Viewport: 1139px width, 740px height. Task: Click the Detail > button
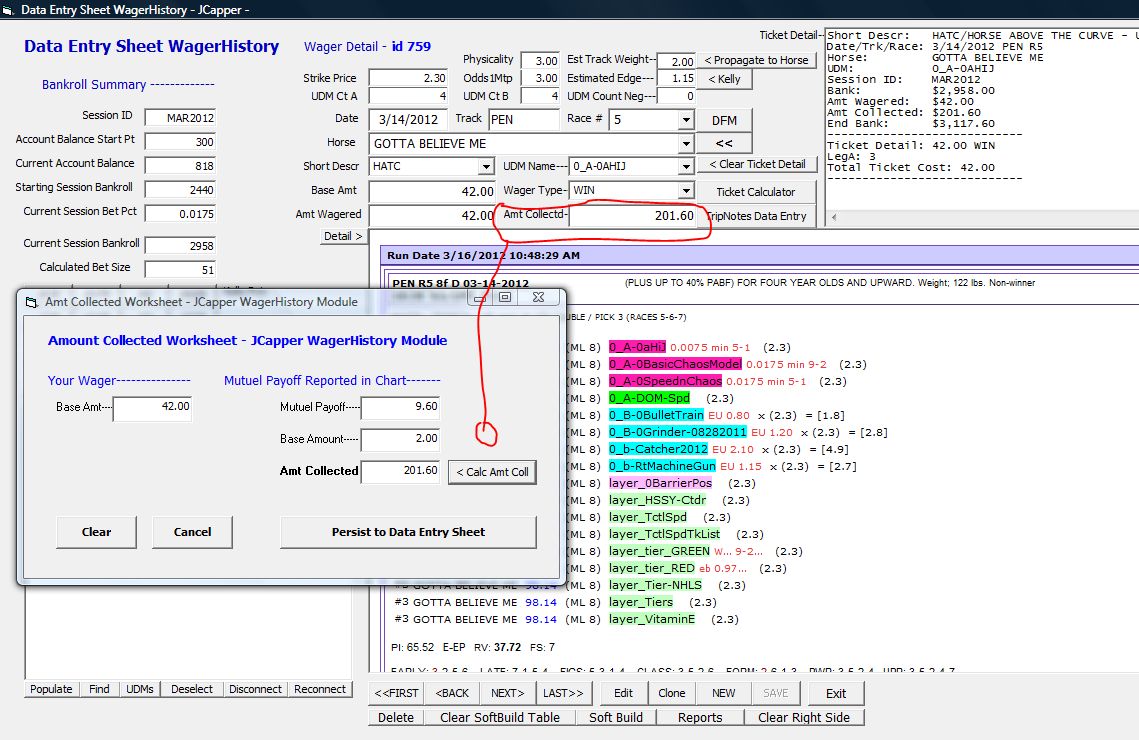(x=343, y=236)
